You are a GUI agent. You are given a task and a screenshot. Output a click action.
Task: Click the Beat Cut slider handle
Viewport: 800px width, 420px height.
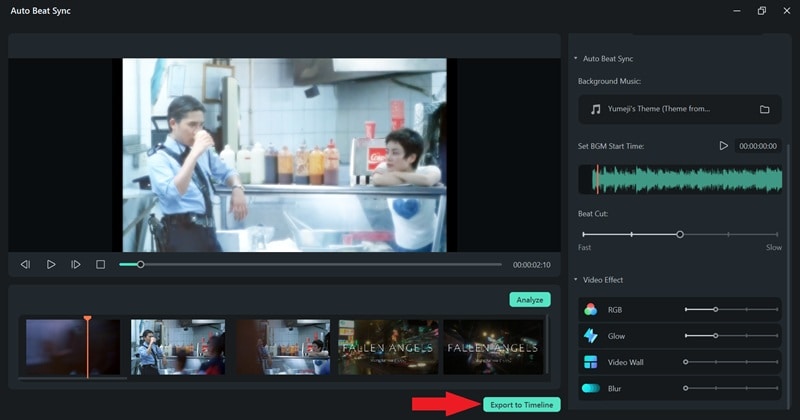680,234
